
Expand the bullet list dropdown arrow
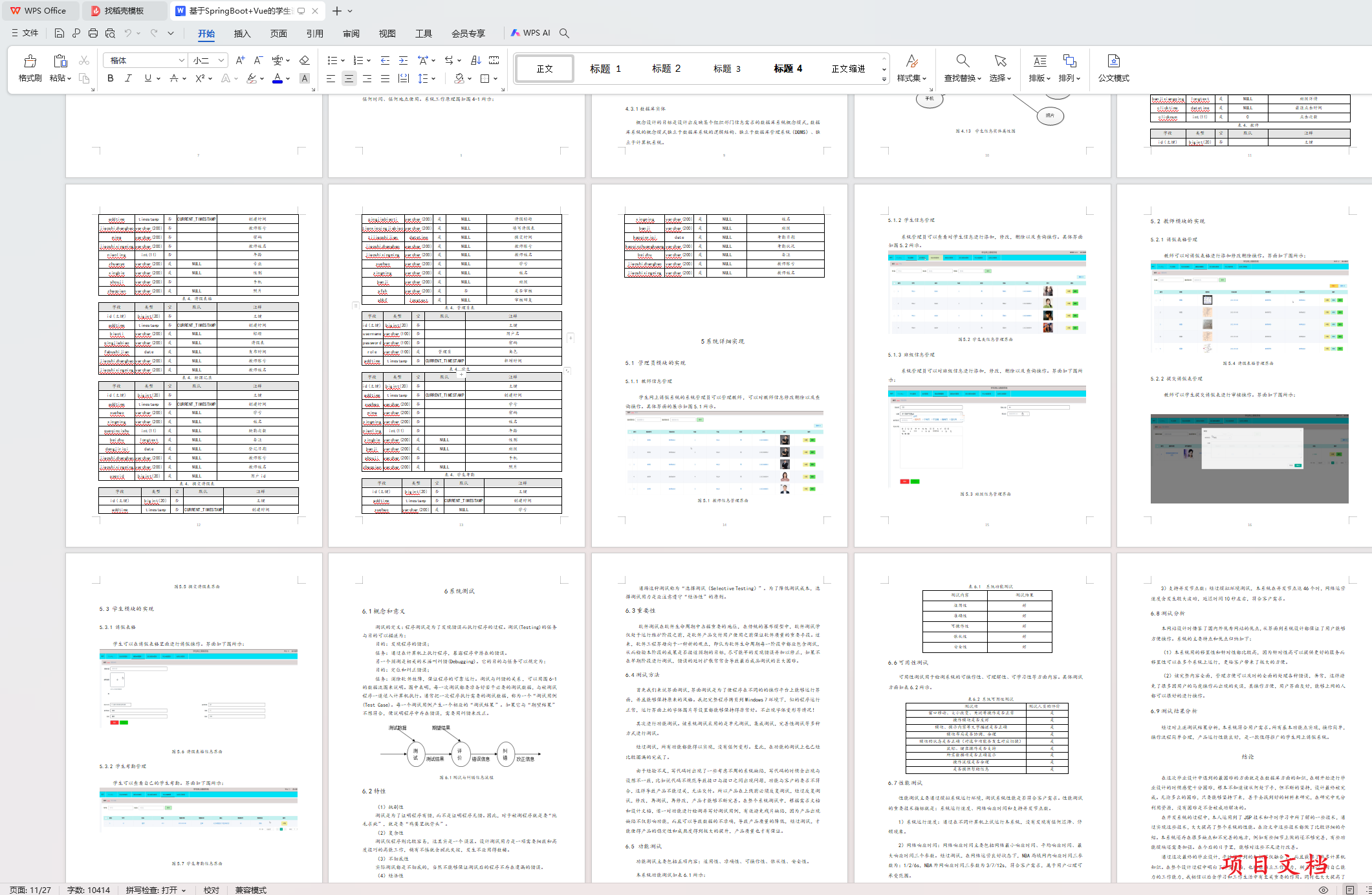tap(343, 60)
